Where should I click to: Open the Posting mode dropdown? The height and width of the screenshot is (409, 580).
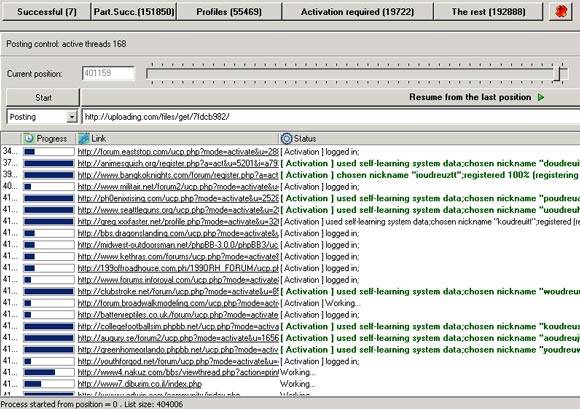[72, 117]
